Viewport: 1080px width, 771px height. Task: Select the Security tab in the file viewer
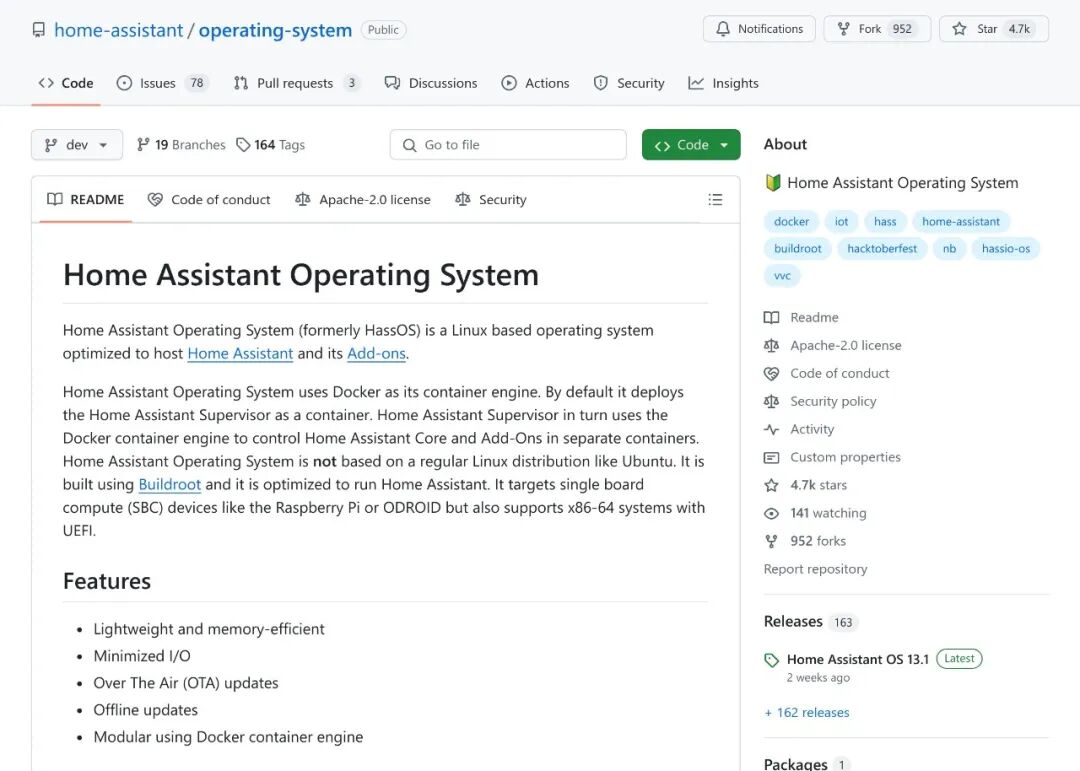[x=490, y=200]
